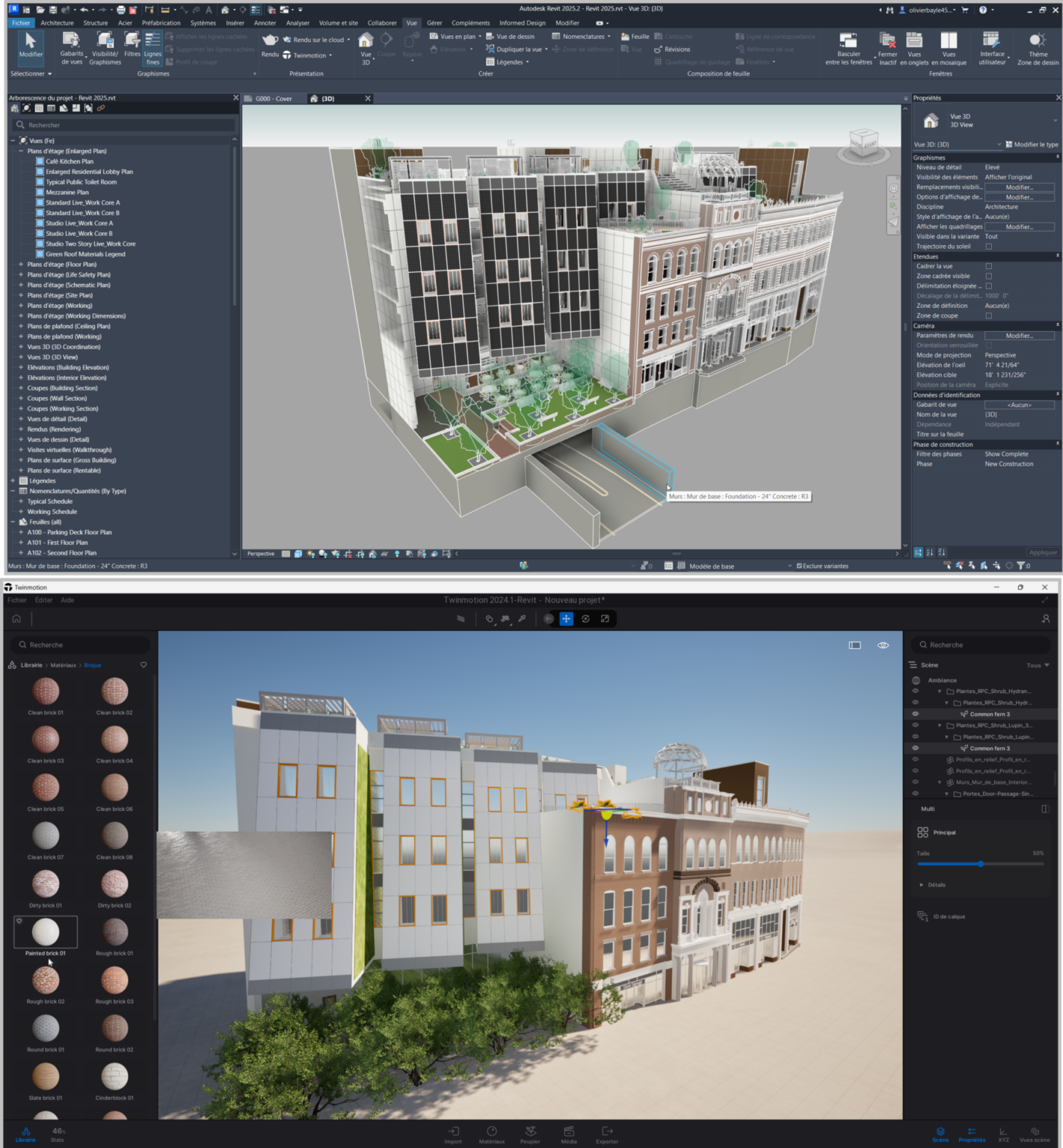Click the Modifier button next to Paramètres de rendu
Viewport: 1063px width, 1148px height.
[x=1019, y=335]
